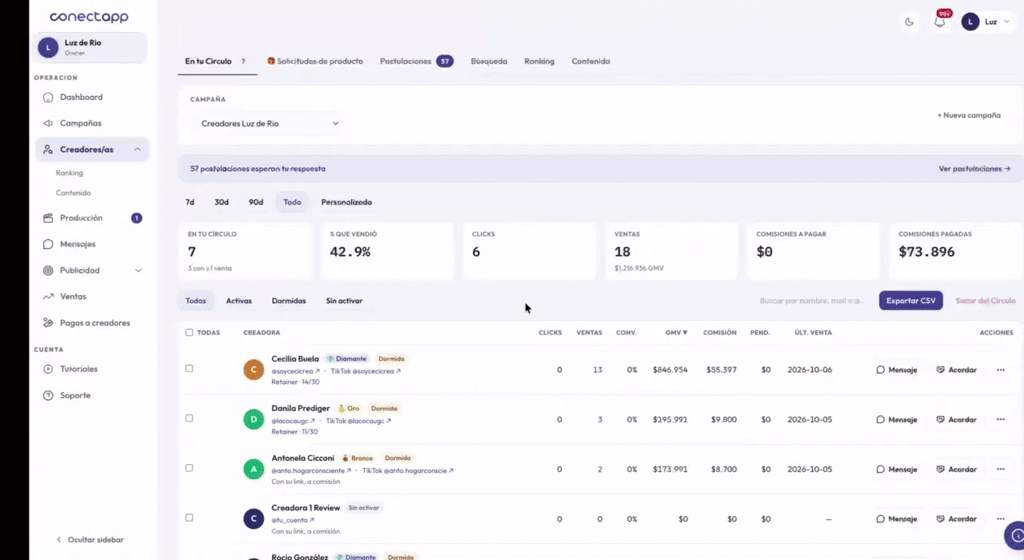Screen dimensions: 1024x560
Task: Filter by Dormidas creators
Action: point(289,301)
